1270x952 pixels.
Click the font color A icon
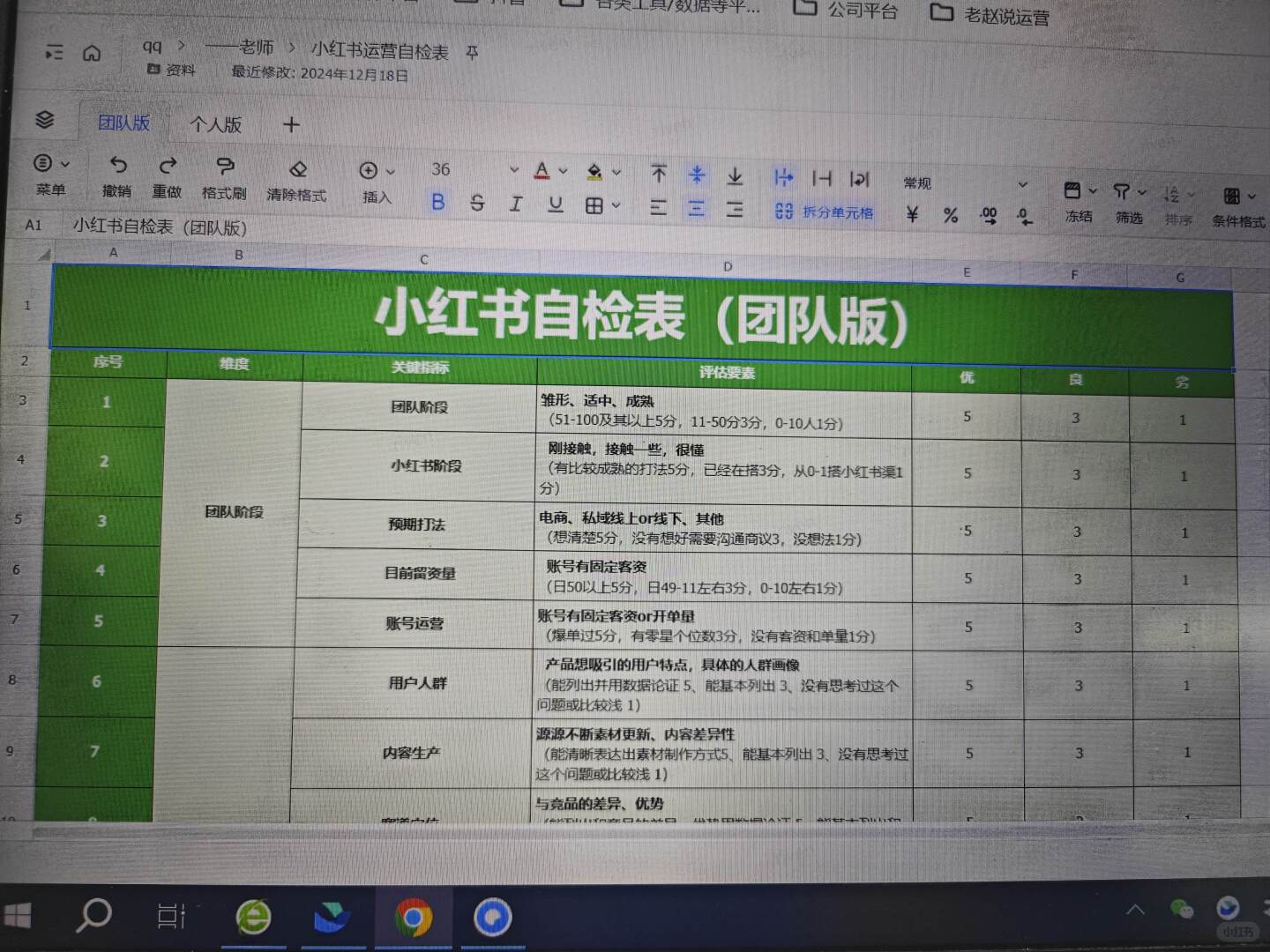(x=542, y=170)
